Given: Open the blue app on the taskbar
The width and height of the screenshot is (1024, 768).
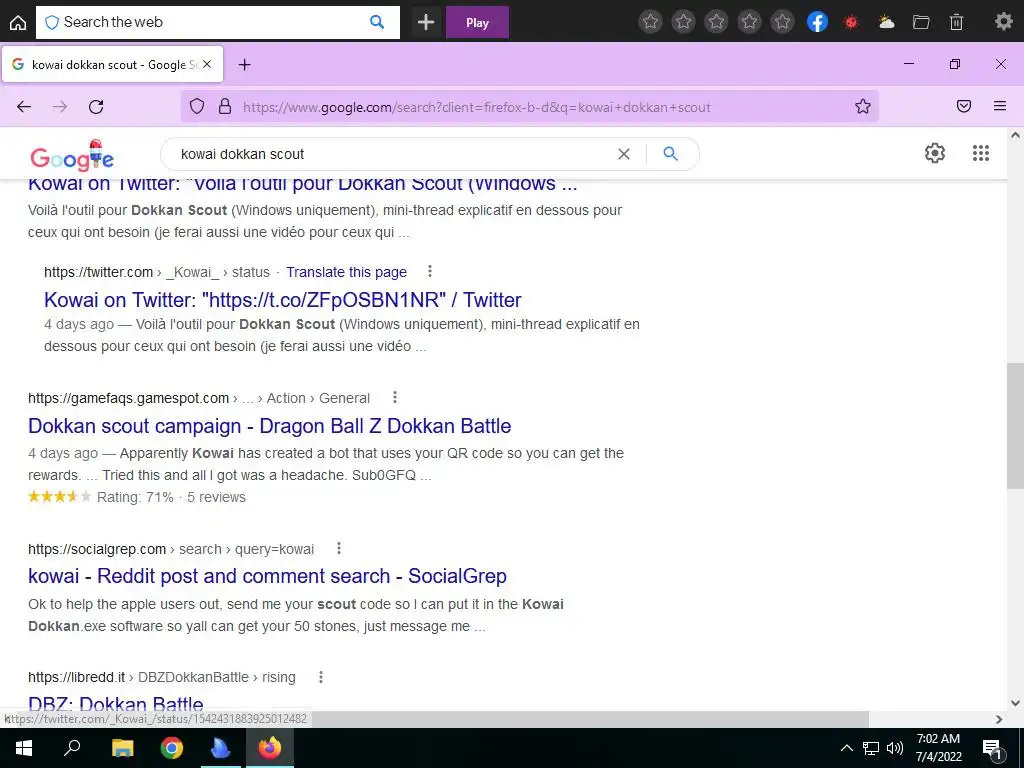Looking at the screenshot, I should pos(220,748).
